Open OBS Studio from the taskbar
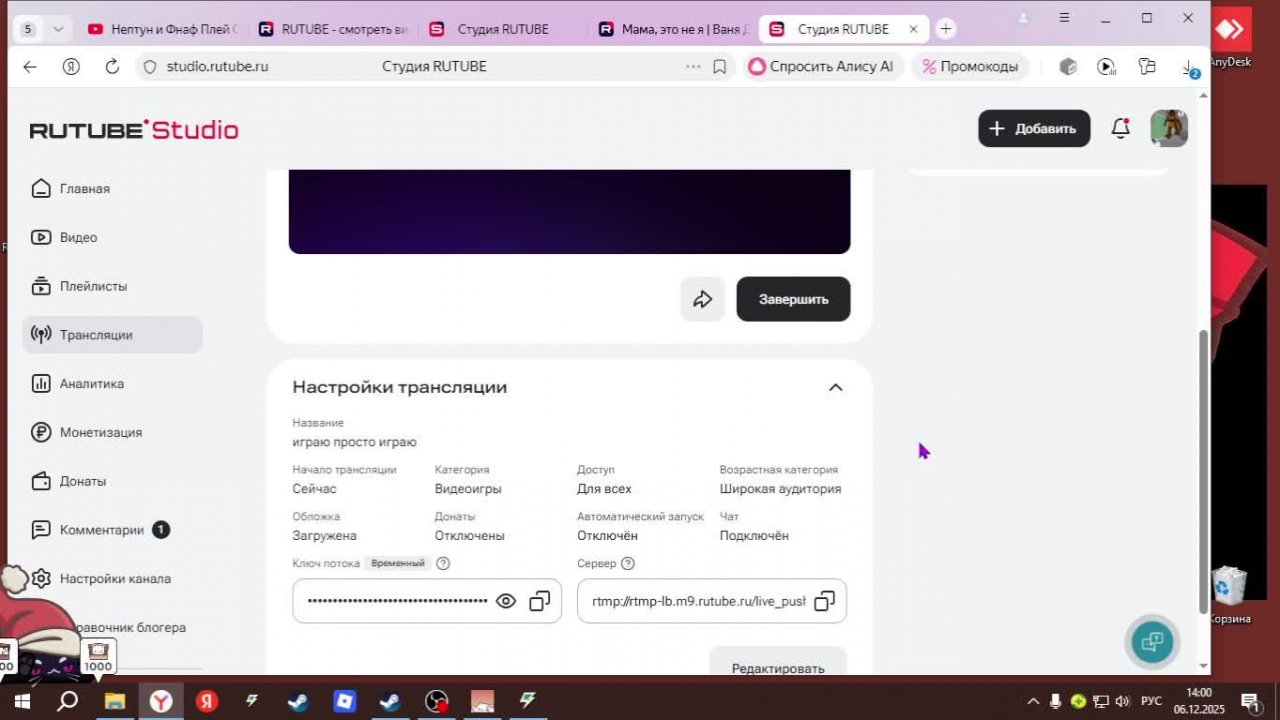Image resolution: width=1280 pixels, height=720 pixels. pyautogui.click(x=437, y=701)
